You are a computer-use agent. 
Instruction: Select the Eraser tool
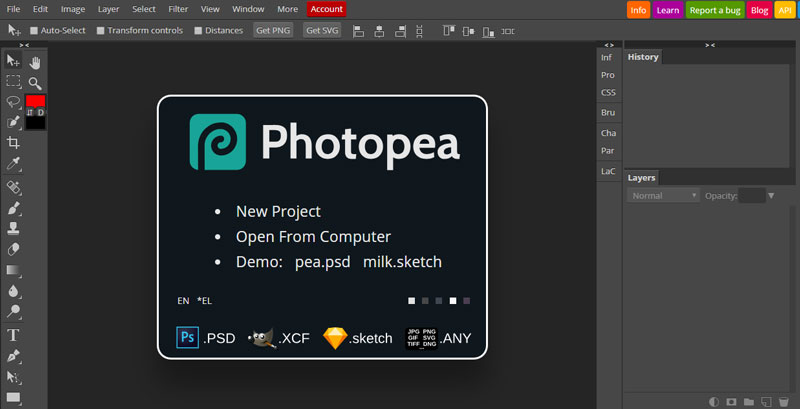coord(13,249)
